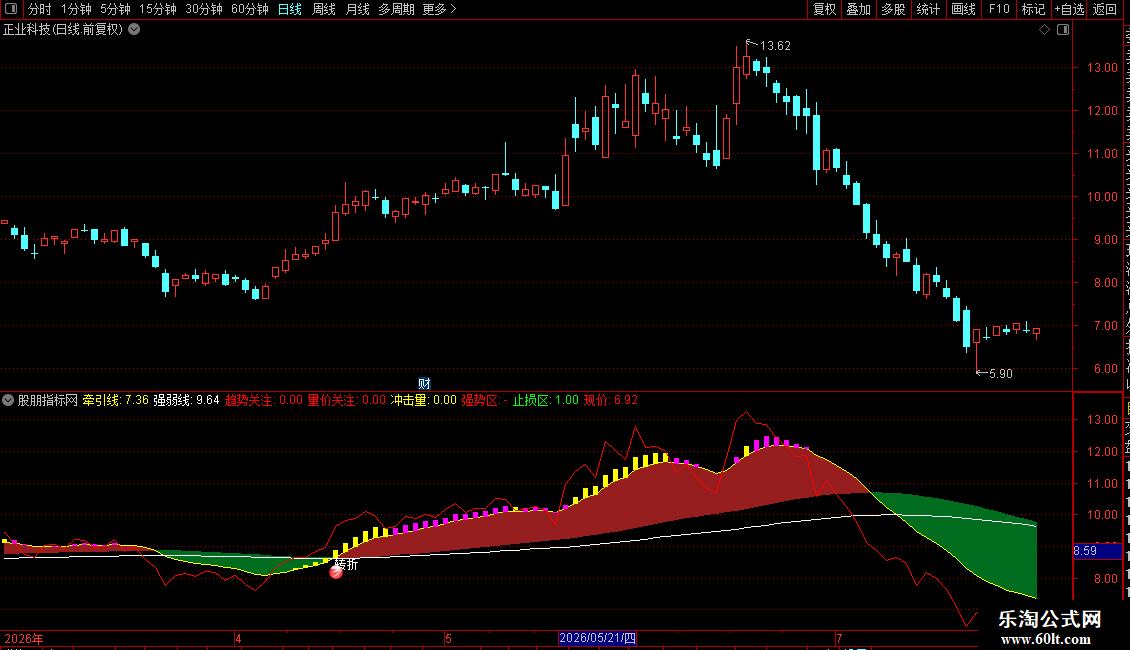1130x650 pixels.
Task: Click the 量价关注: 0.00 value
Action: tap(347, 400)
